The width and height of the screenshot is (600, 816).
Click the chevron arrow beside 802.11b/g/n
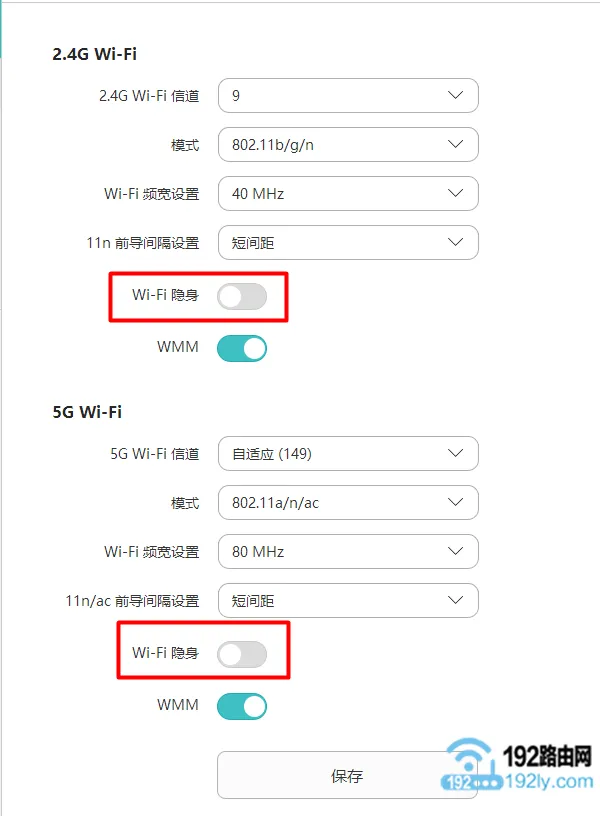pos(456,145)
